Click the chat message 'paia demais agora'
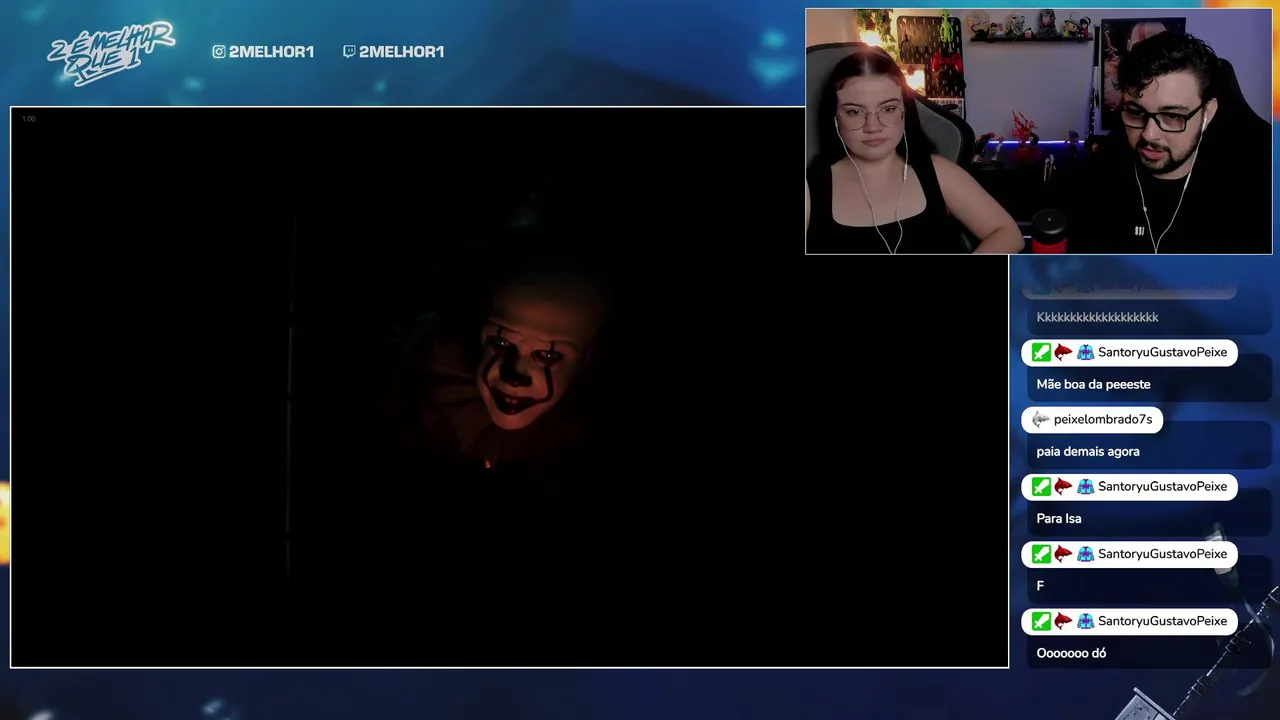The width and height of the screenshot is (1280, 720). (1088, 451)
